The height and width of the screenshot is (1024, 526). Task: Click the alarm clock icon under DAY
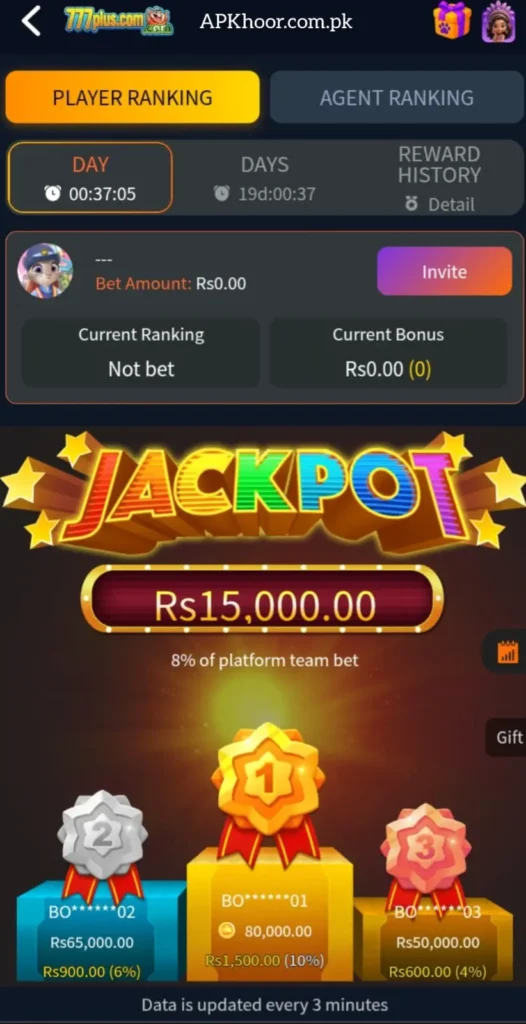tap(52, 194)
